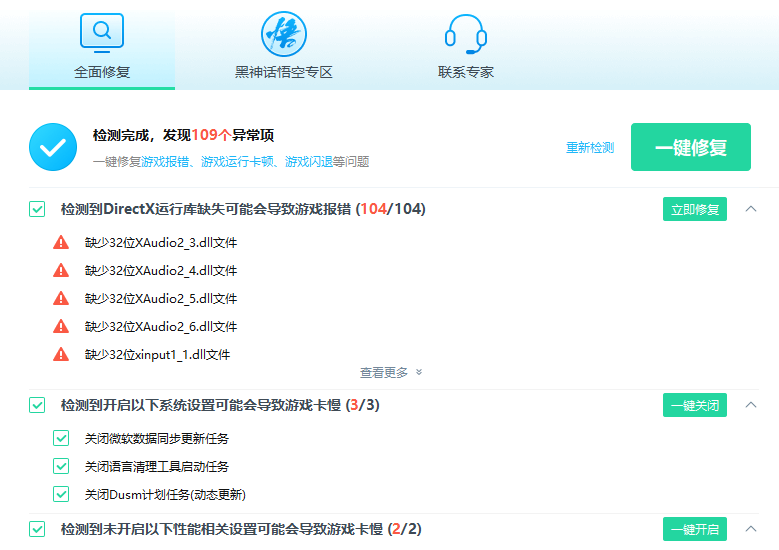Click the 检测完成，发现109个异常项 heading
This screenshot has height=550, width=779.
click(183, 135)
